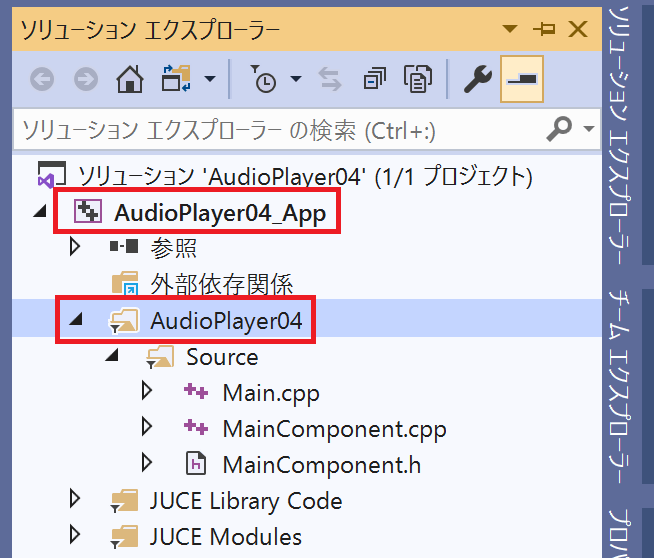The height and width of the screenshot is (558, 654).
Task: Select JUCE Library Code folder
Action: (246, 500)
